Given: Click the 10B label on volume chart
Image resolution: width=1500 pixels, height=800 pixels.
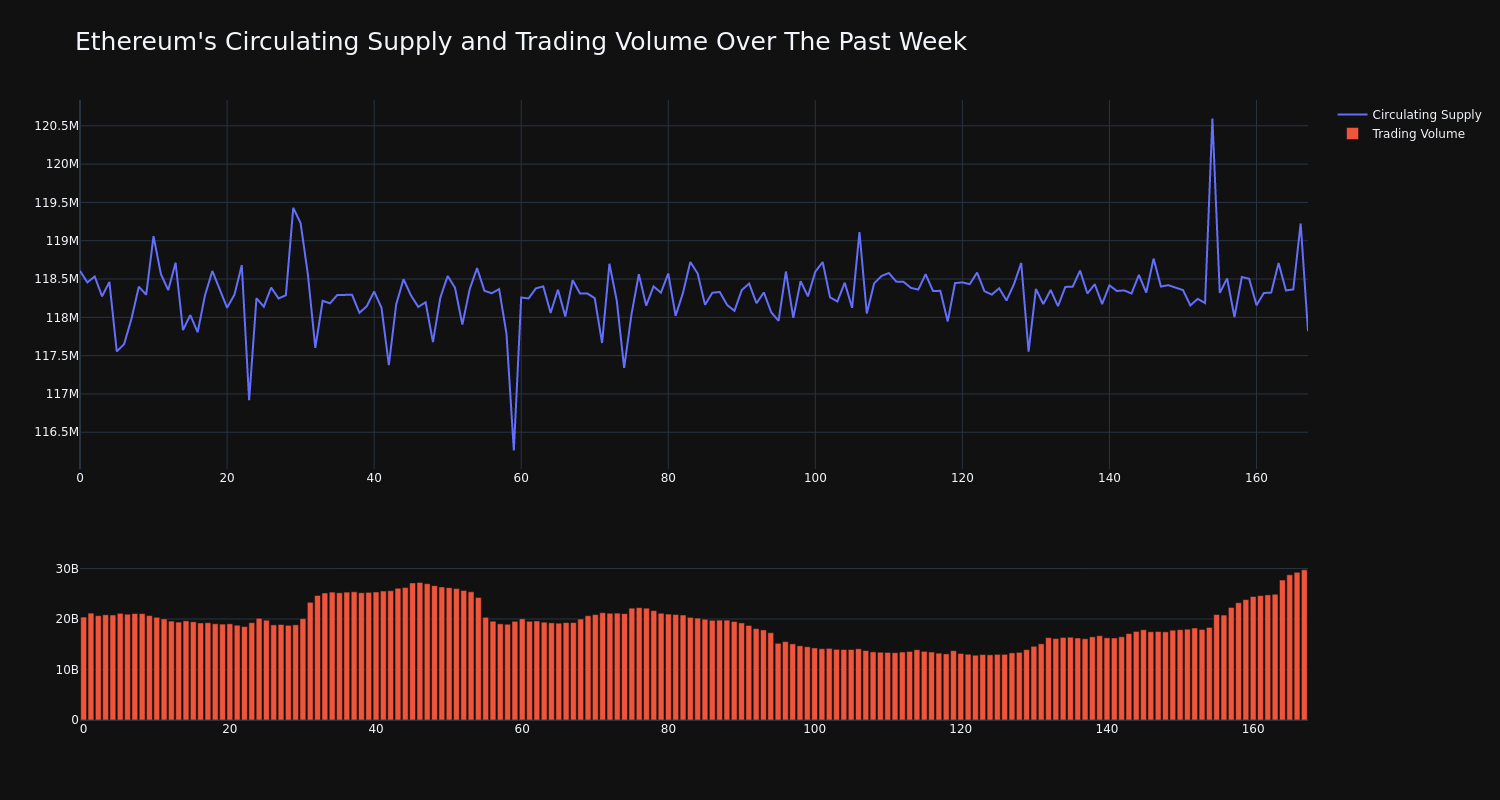Looking at the screenshot, I should (67, 670).
